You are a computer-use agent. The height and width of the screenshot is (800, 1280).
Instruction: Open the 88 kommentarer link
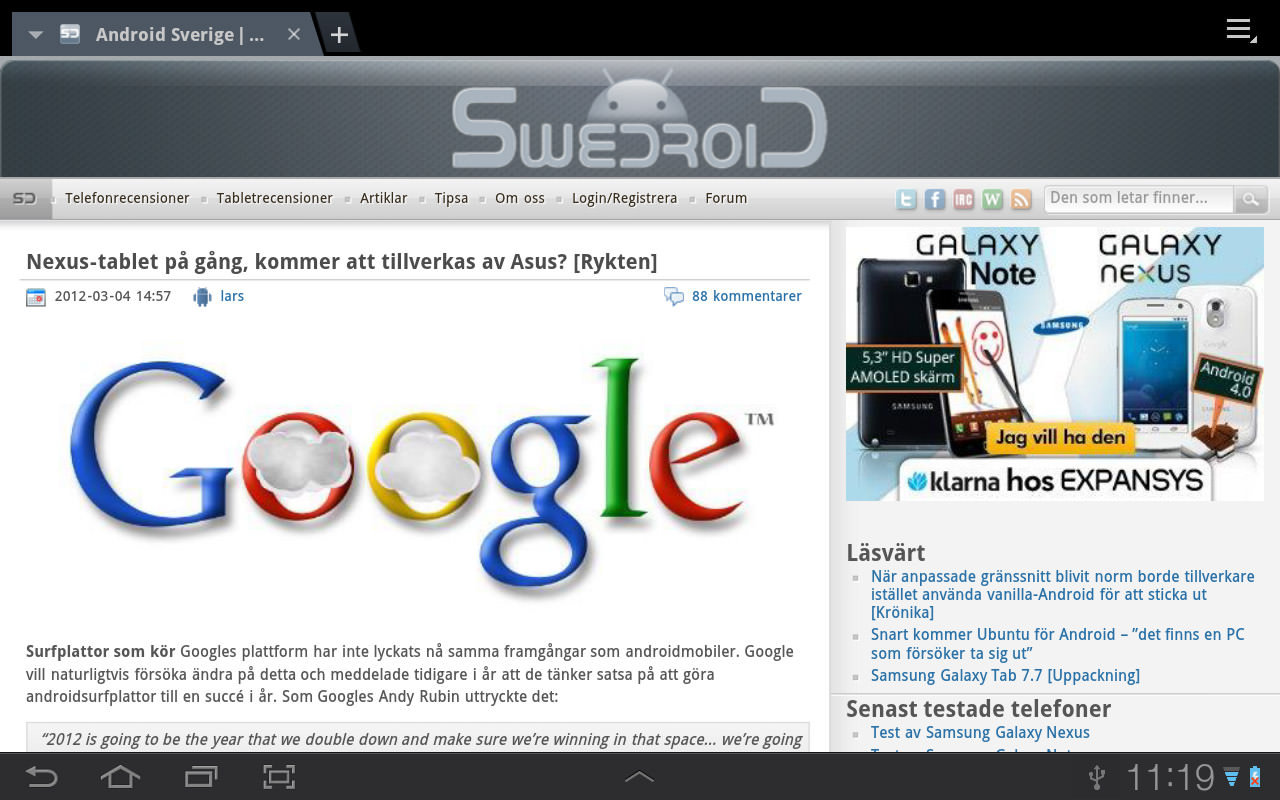pyautogui.click(x=747, y=296)
